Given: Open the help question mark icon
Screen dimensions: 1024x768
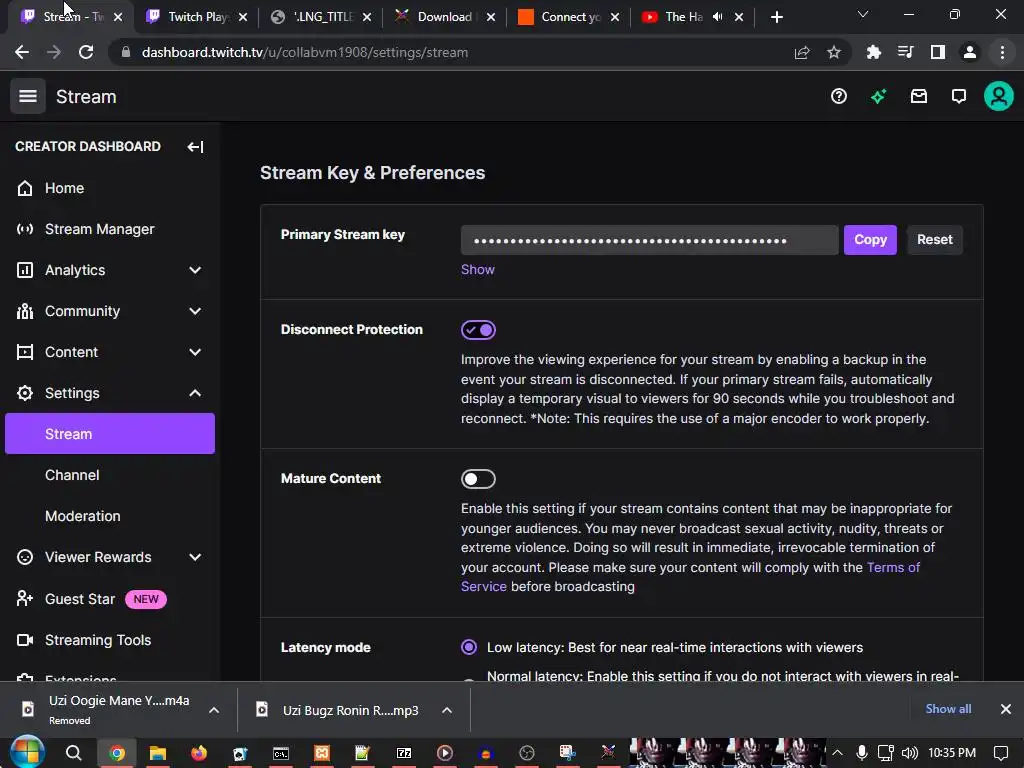Looking at the screenshot, I should click(x=839, y=97).
